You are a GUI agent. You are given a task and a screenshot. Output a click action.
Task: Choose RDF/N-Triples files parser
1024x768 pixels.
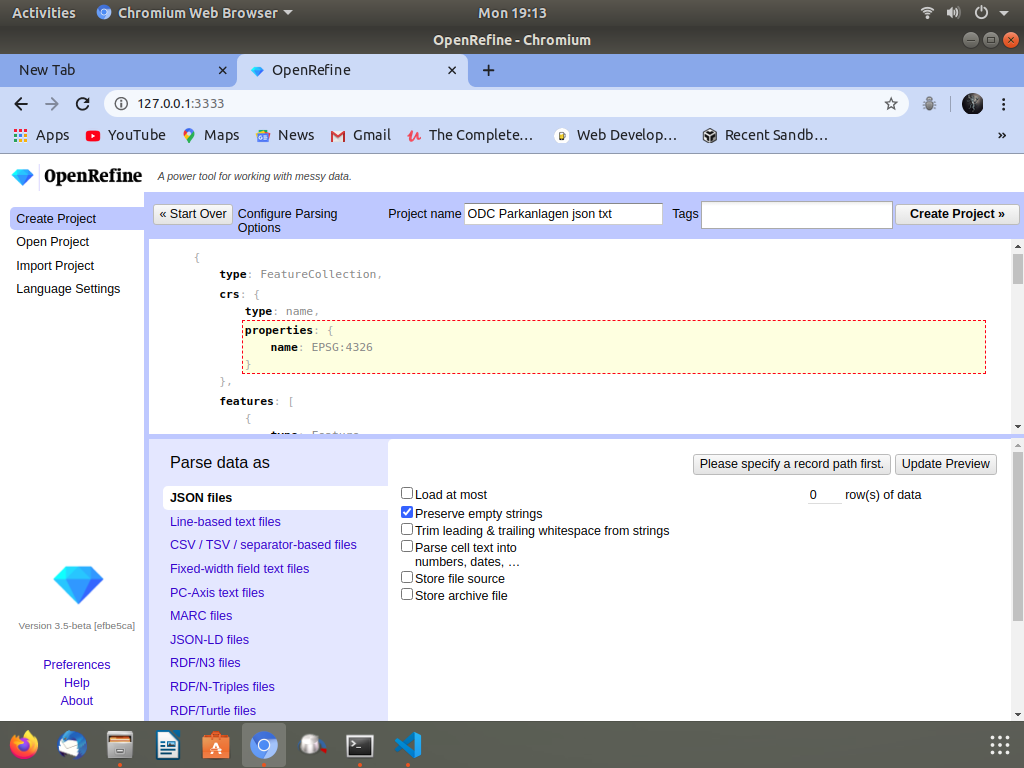coord(222,687)
